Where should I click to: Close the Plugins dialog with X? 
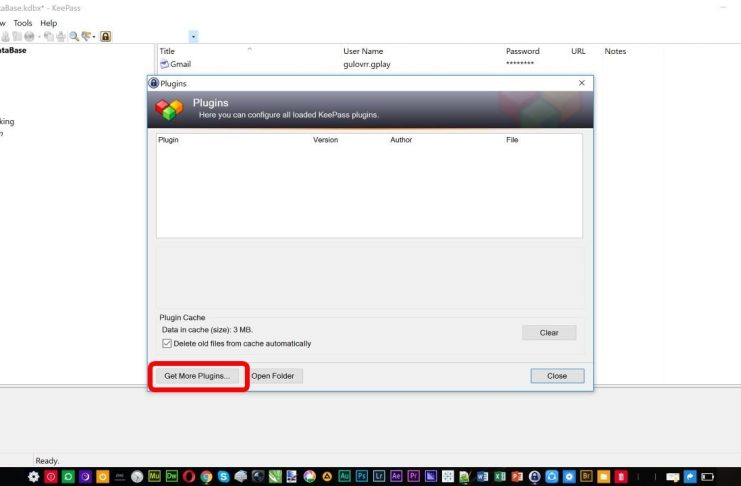pos(582,83)
